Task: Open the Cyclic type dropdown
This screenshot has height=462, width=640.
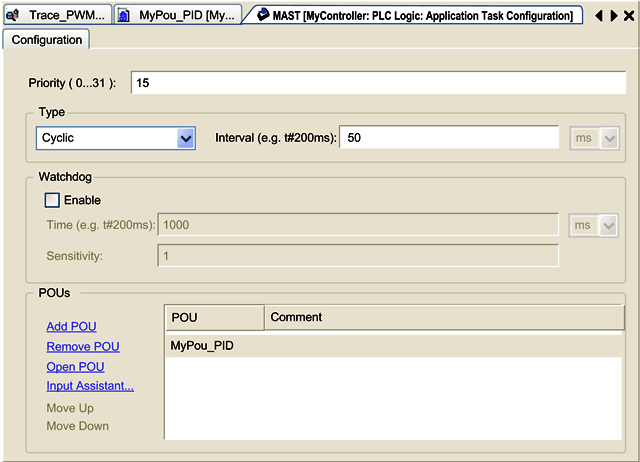Action: click(x=185, y=138)
